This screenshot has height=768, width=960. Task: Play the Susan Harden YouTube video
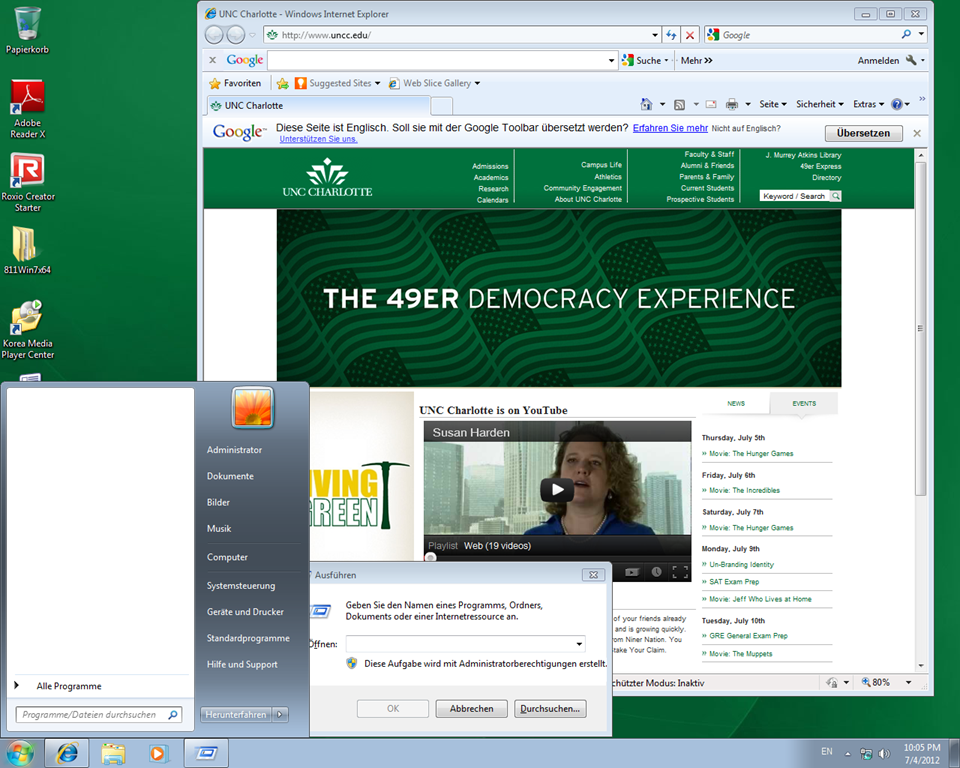(x=557, y=489)
